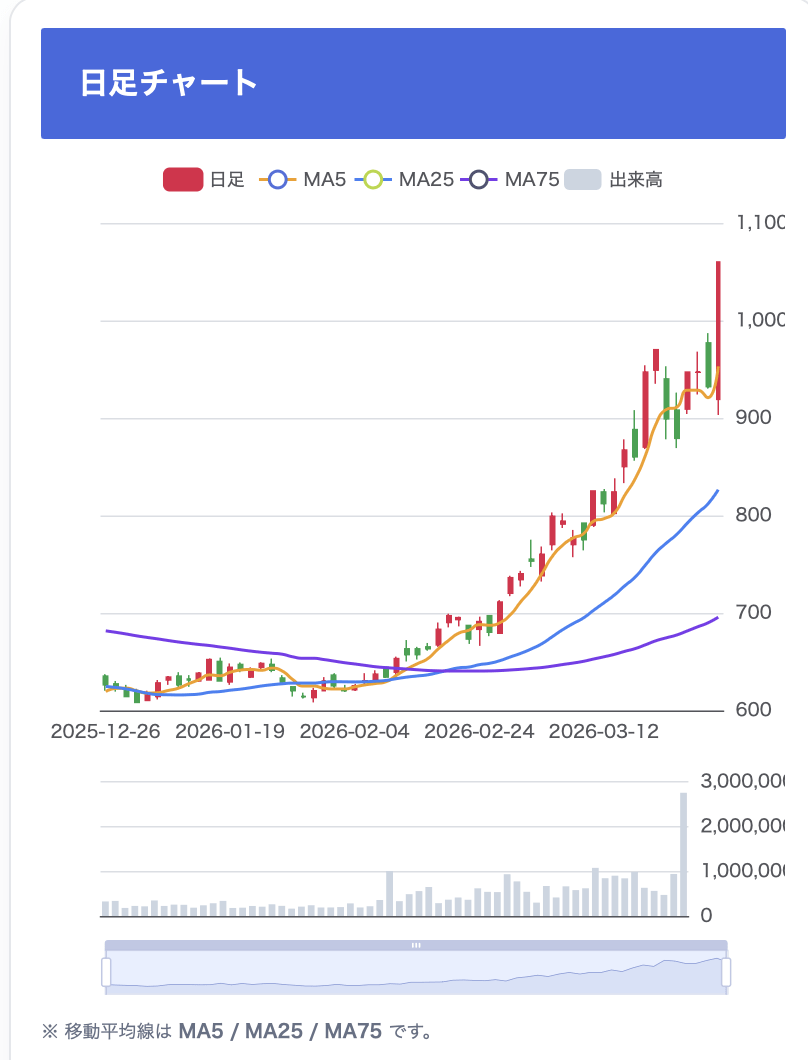The image size is (808, 1060).
Task: Click the right handle of the zoom slider
Action: [x=727, y=971]
